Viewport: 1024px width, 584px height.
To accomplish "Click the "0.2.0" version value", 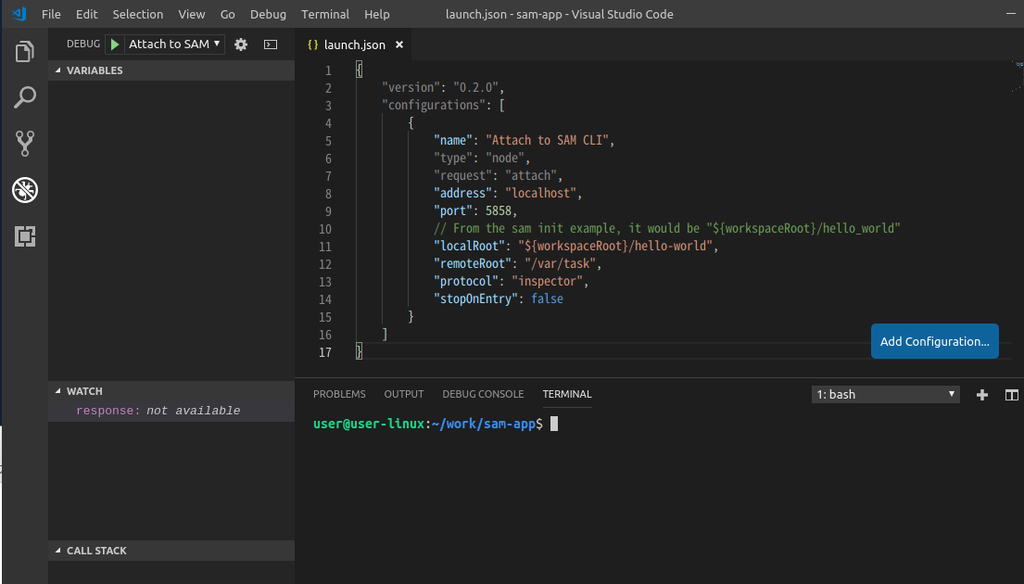I will [x=475, y=88].
